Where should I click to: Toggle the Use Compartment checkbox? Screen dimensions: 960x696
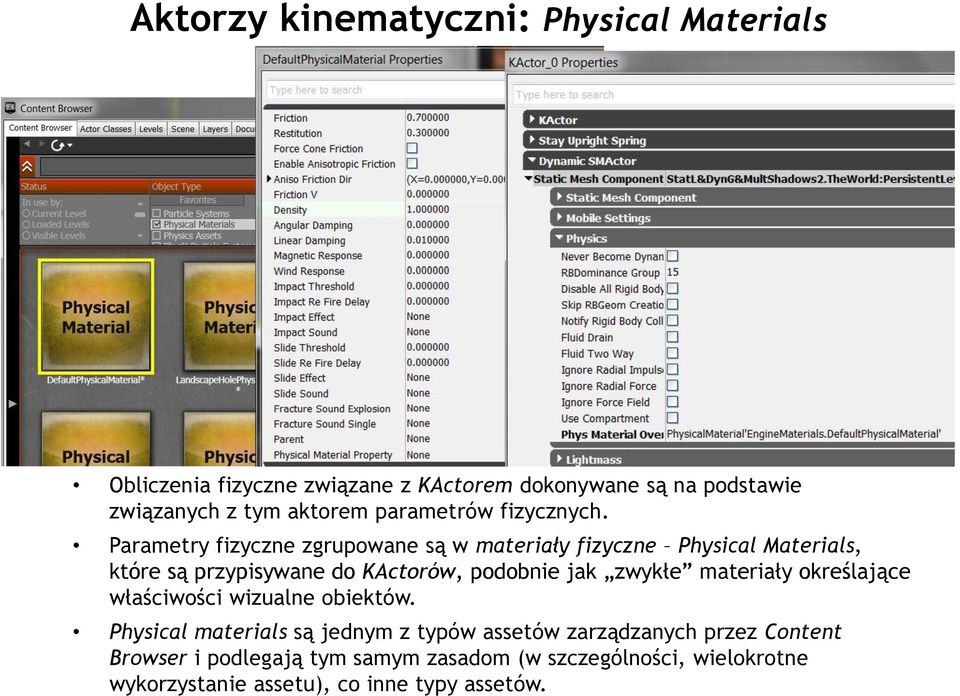click(x=672, y=418)
